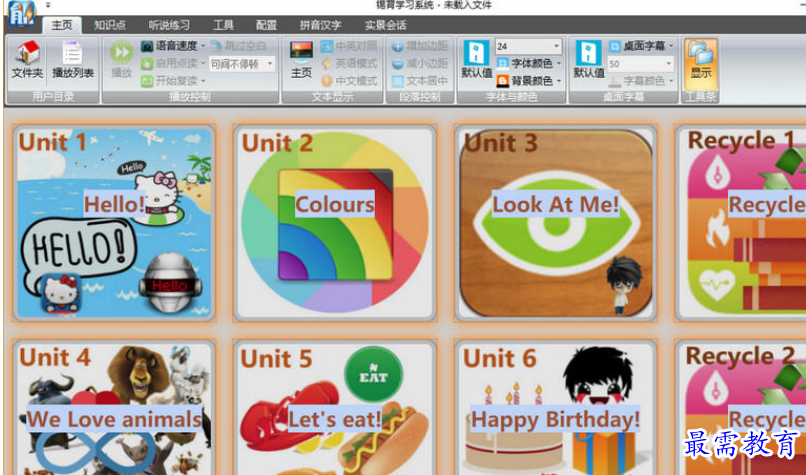This screenshot has width=806, height=475.
Task: Click the "Unit 5" heading text
Action: point(276,358)
